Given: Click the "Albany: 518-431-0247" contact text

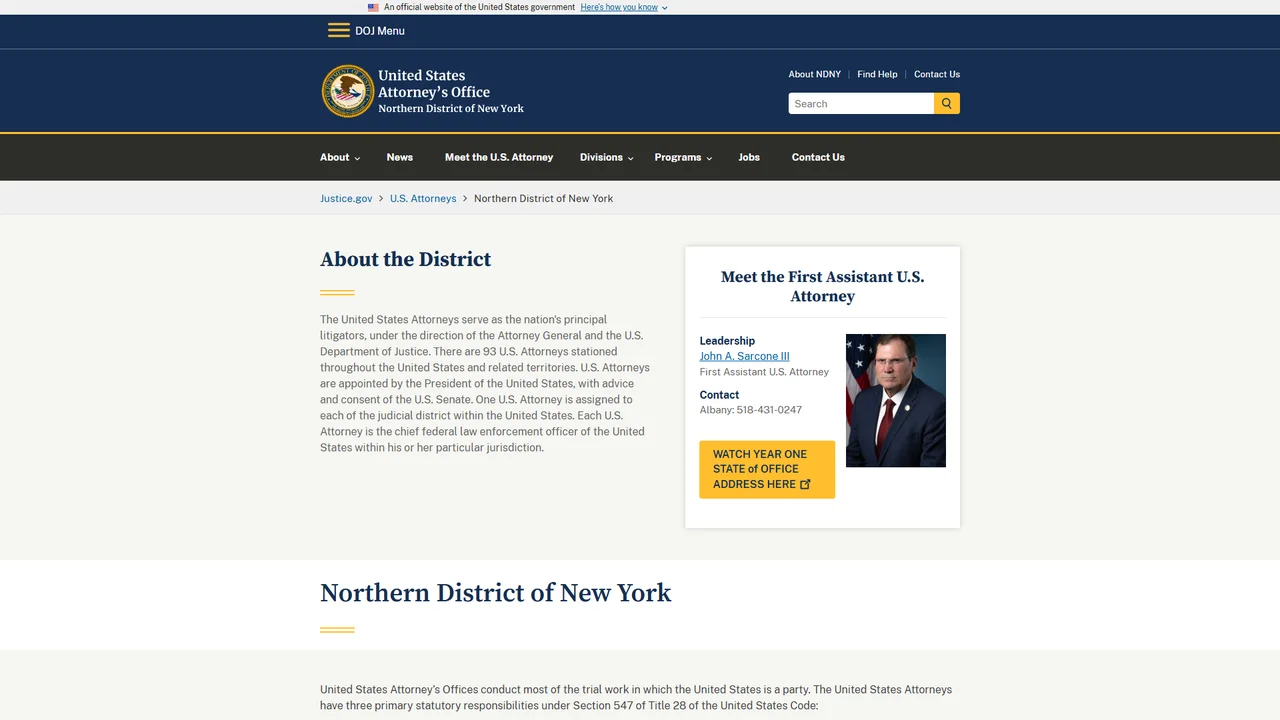Looking at the screenshot, I should tap(751, 410).
